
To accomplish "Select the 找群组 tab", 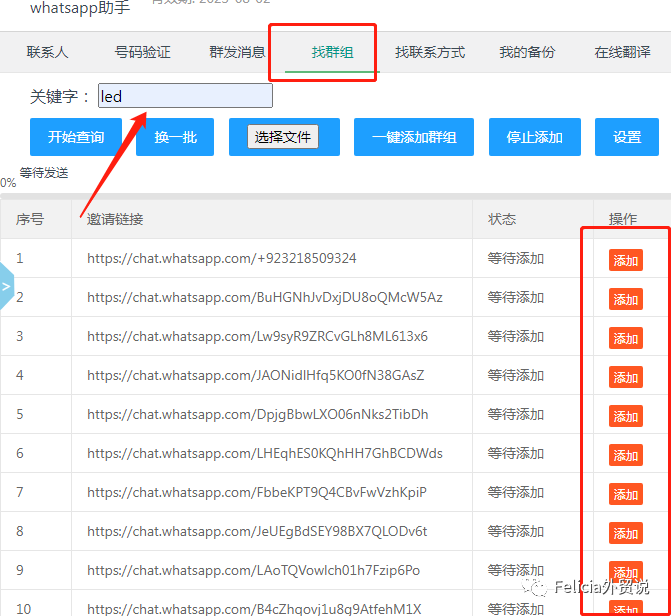I will click(x=333, y=52).
